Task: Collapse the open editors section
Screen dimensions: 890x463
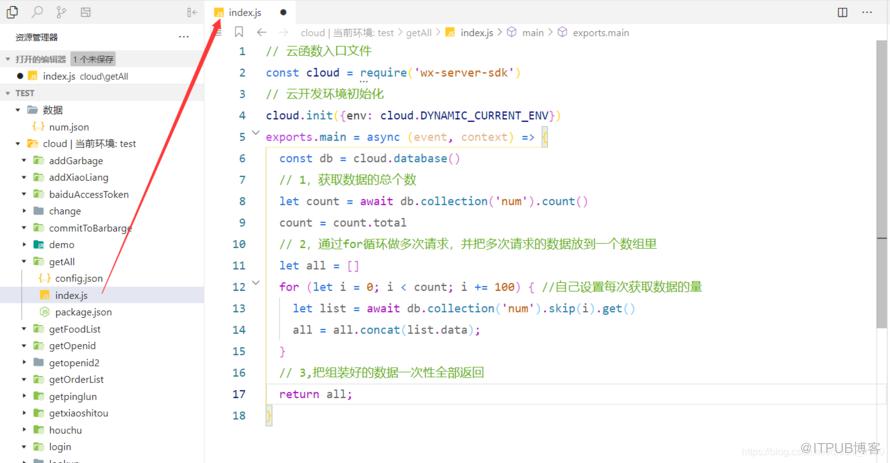Action: click(8, 59)
